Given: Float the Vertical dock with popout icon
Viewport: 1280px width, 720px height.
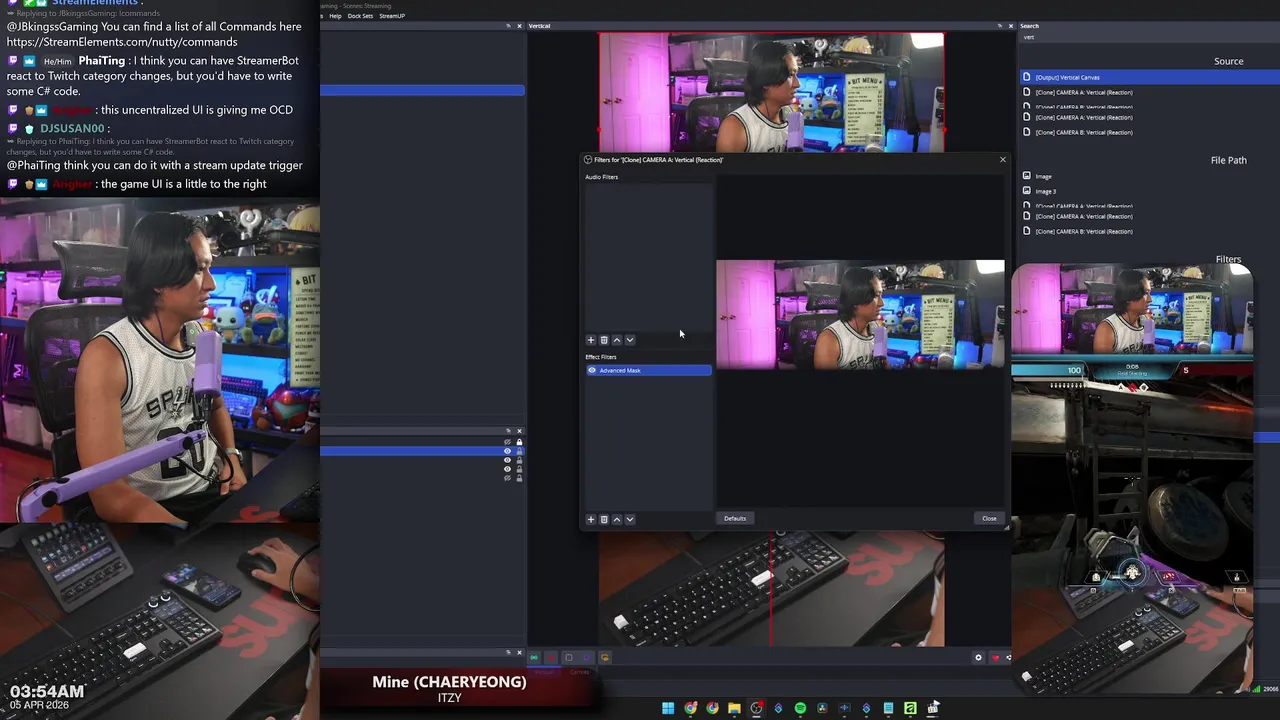Looking at the screenshot, I should pyautogui.click(x=998, y=26).
